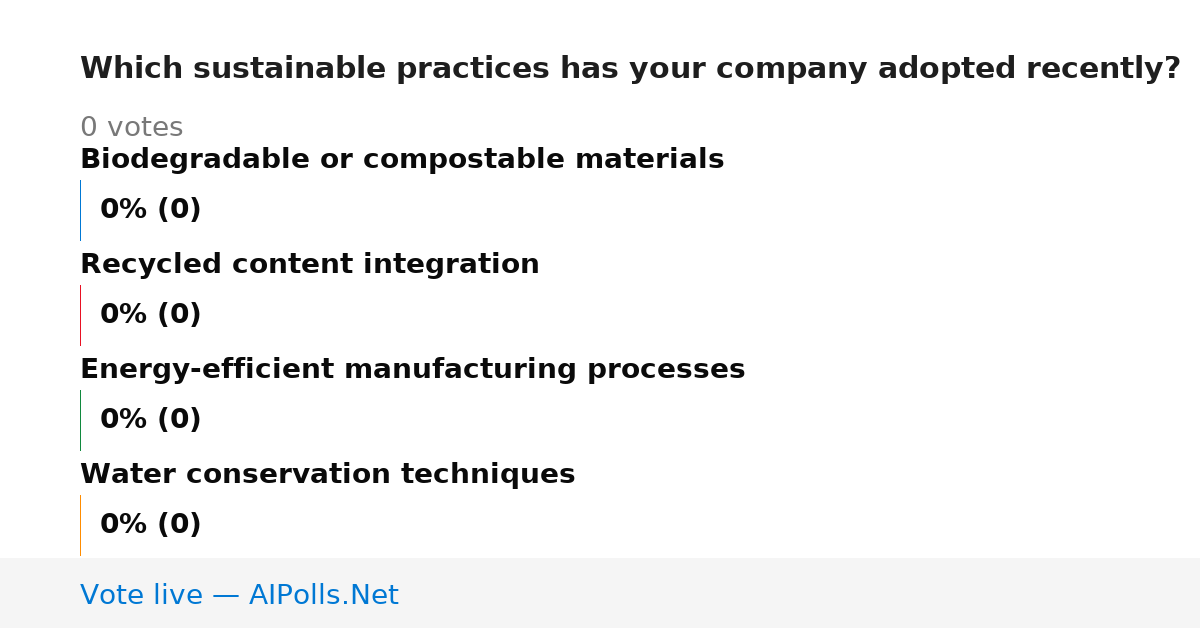Image resolution: width=1200 pixels, height=628 pixels.
Task: Click the gray footer bar
Action: pos(600,593)
